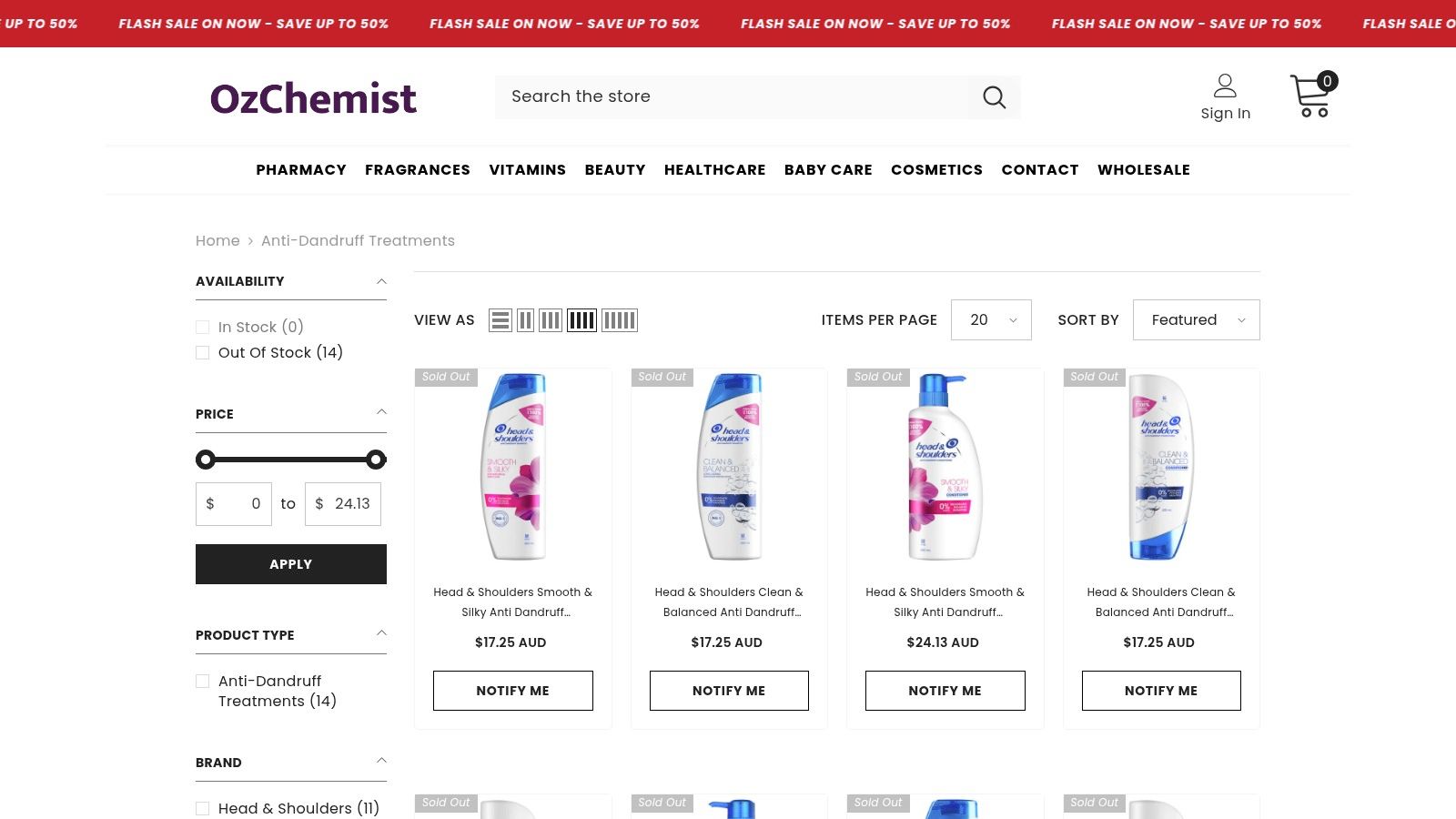This screenshot has width=1456, height=819.
Task: Open the shopping cart icon
Action: tap(1310, 96)
